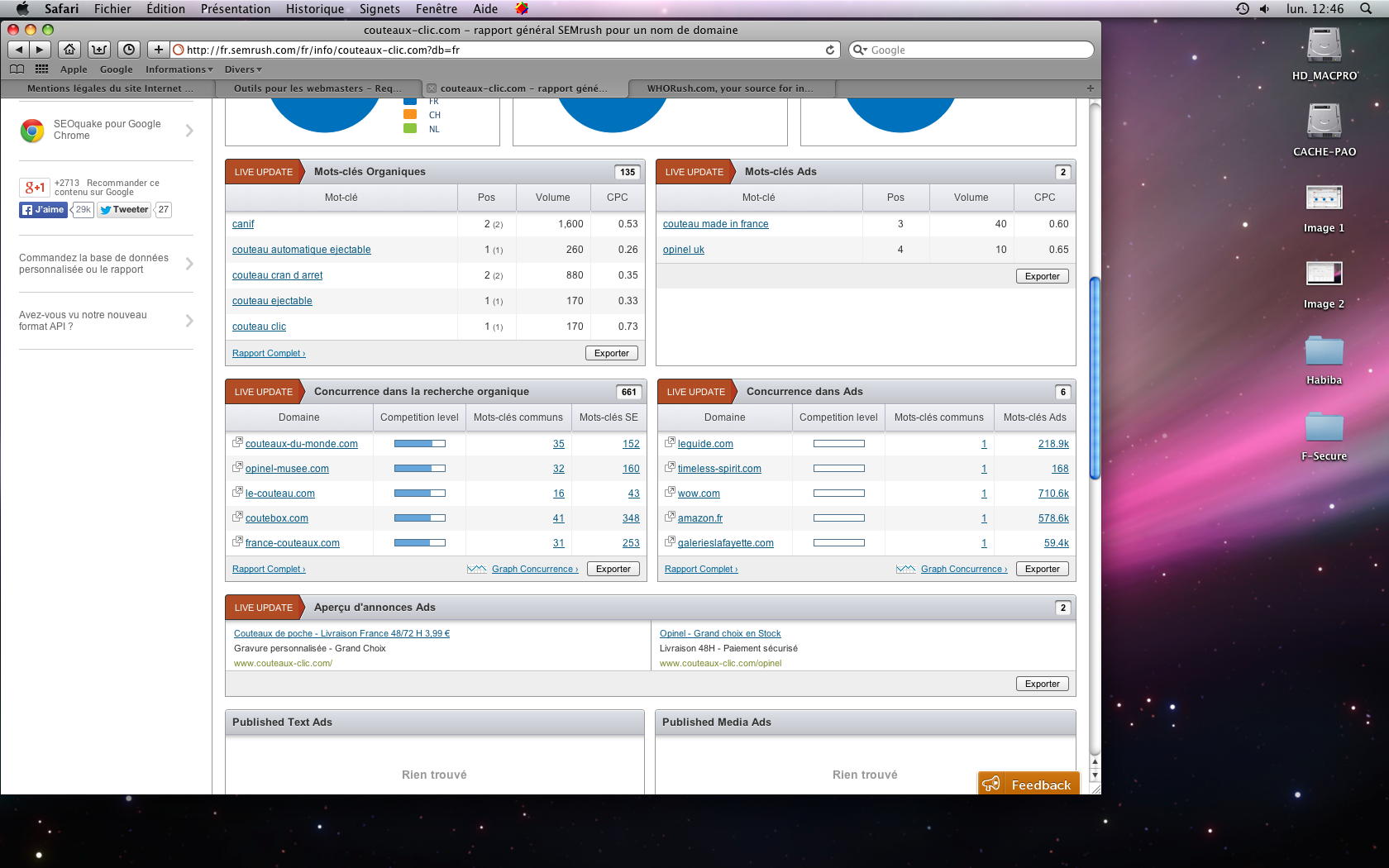The height and width of the screenshot is (868, 1389).
Task: Open the Opinel - Grand choix en Stock ad
Action: point(720,633)
